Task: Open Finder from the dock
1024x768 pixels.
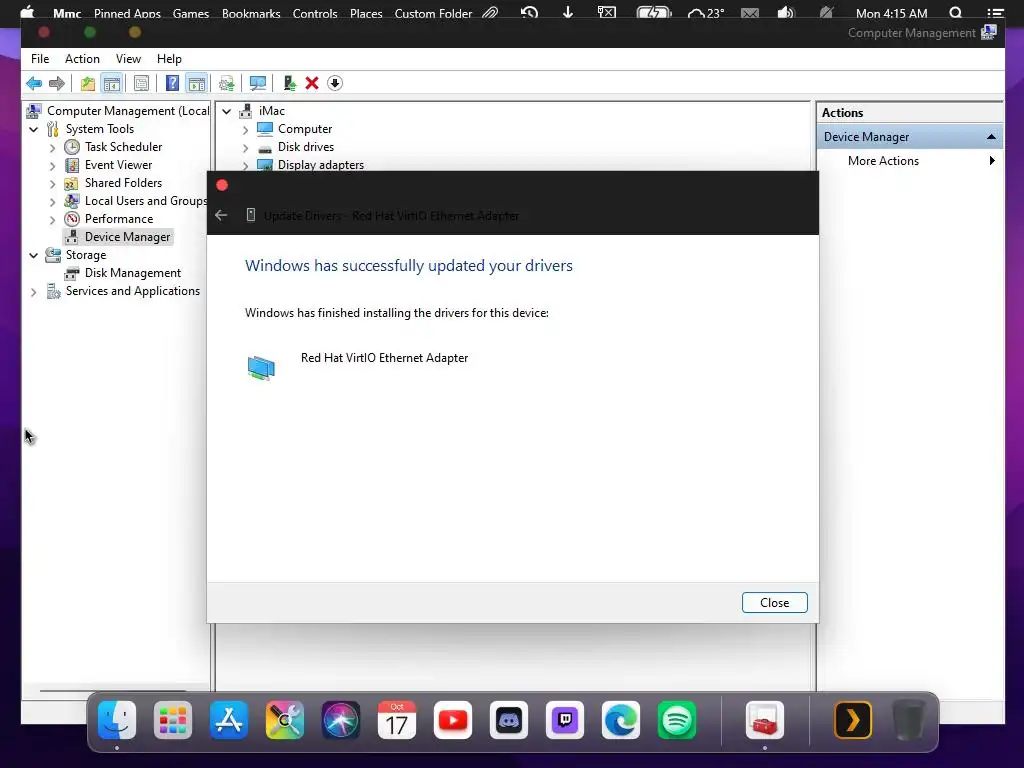Action: click(117, 721)
